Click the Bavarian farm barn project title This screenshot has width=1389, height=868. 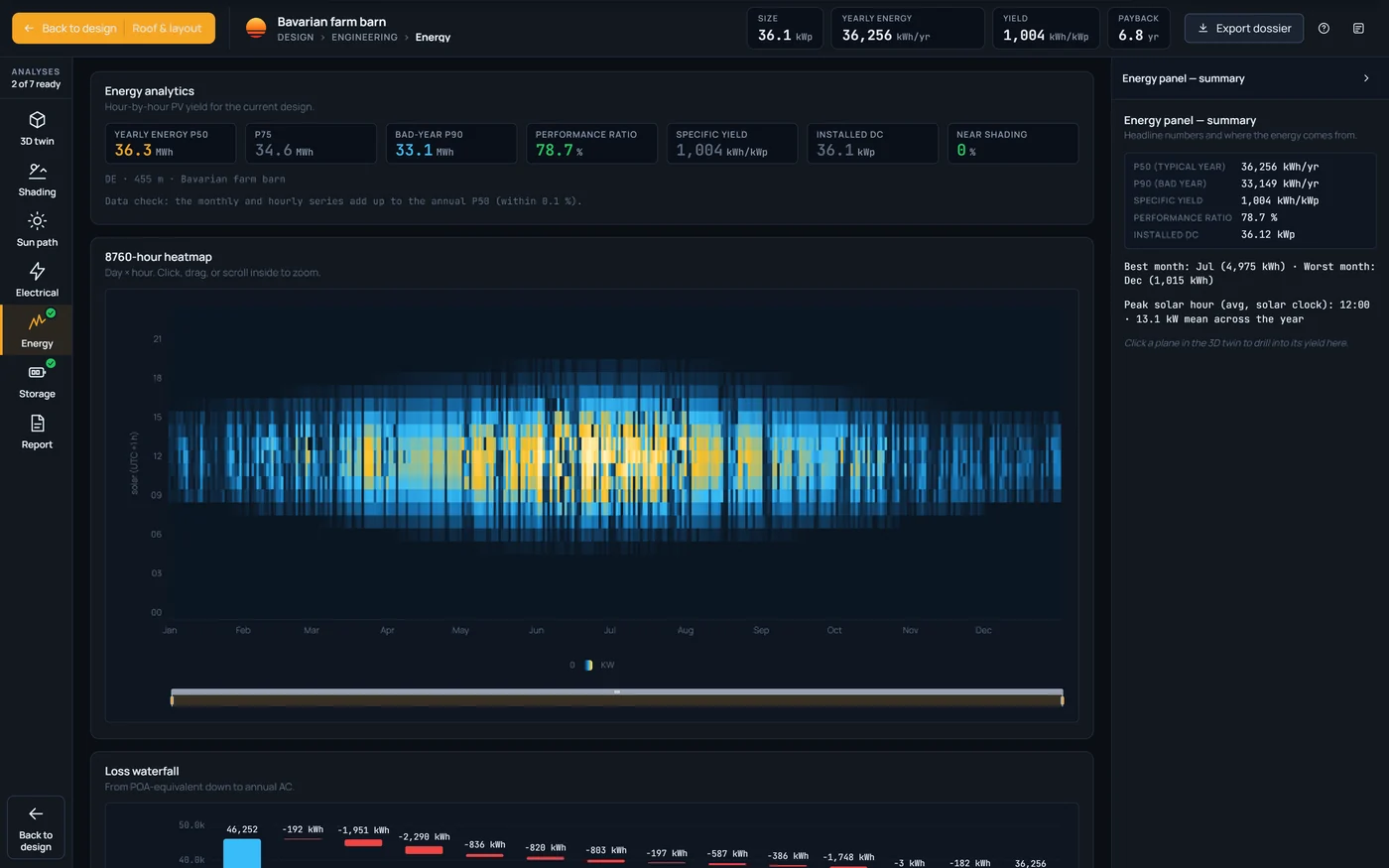pos(331,22)
